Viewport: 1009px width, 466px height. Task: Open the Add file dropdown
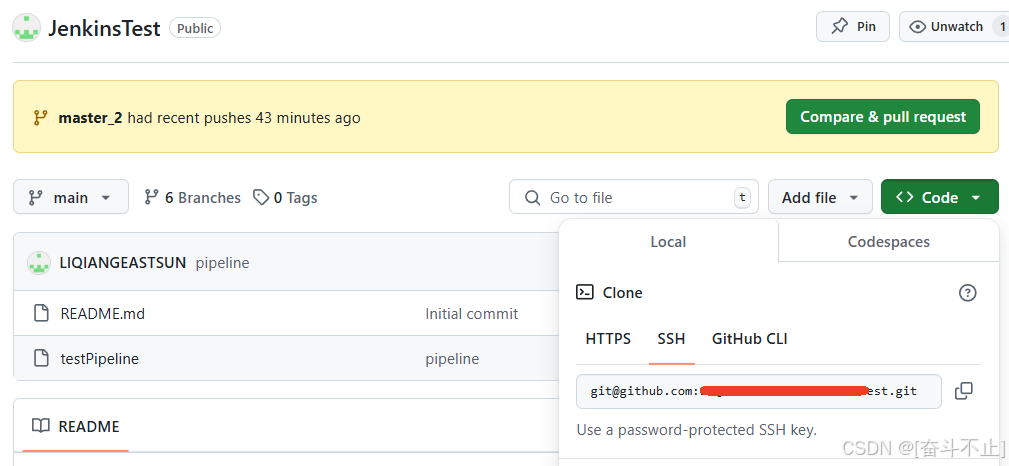[820, 197]
